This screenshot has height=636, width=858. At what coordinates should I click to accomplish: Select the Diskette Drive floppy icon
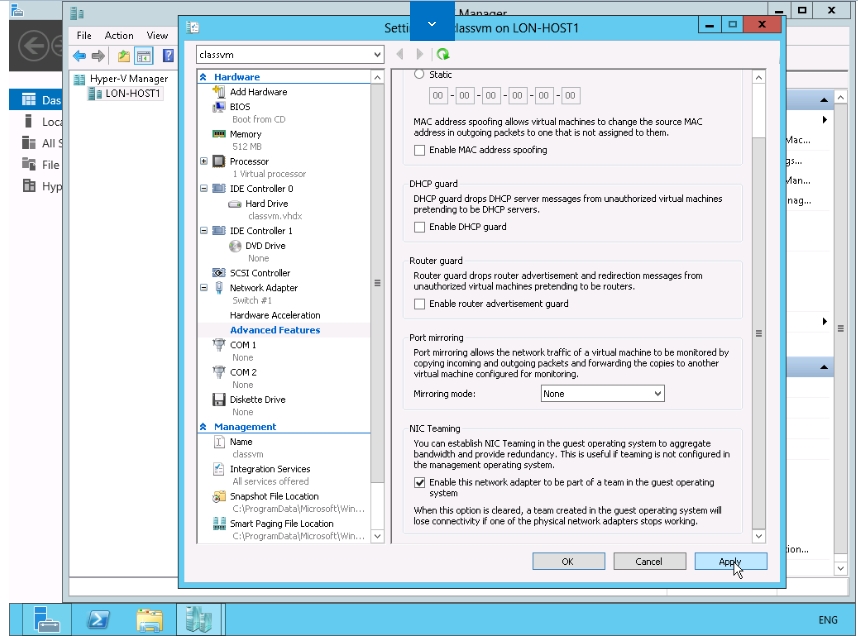coord(219,400)
